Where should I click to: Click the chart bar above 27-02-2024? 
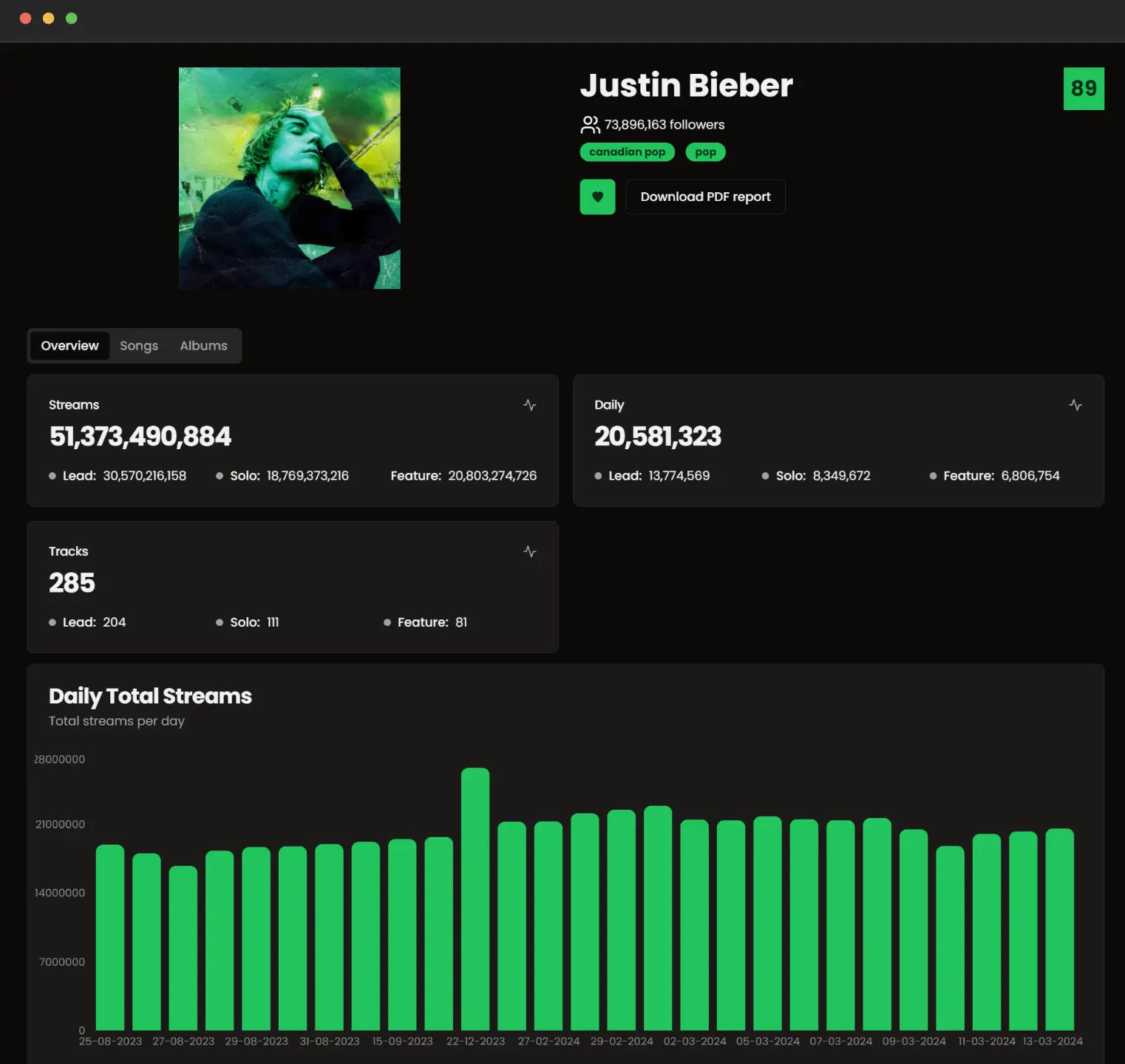[548, 926]
